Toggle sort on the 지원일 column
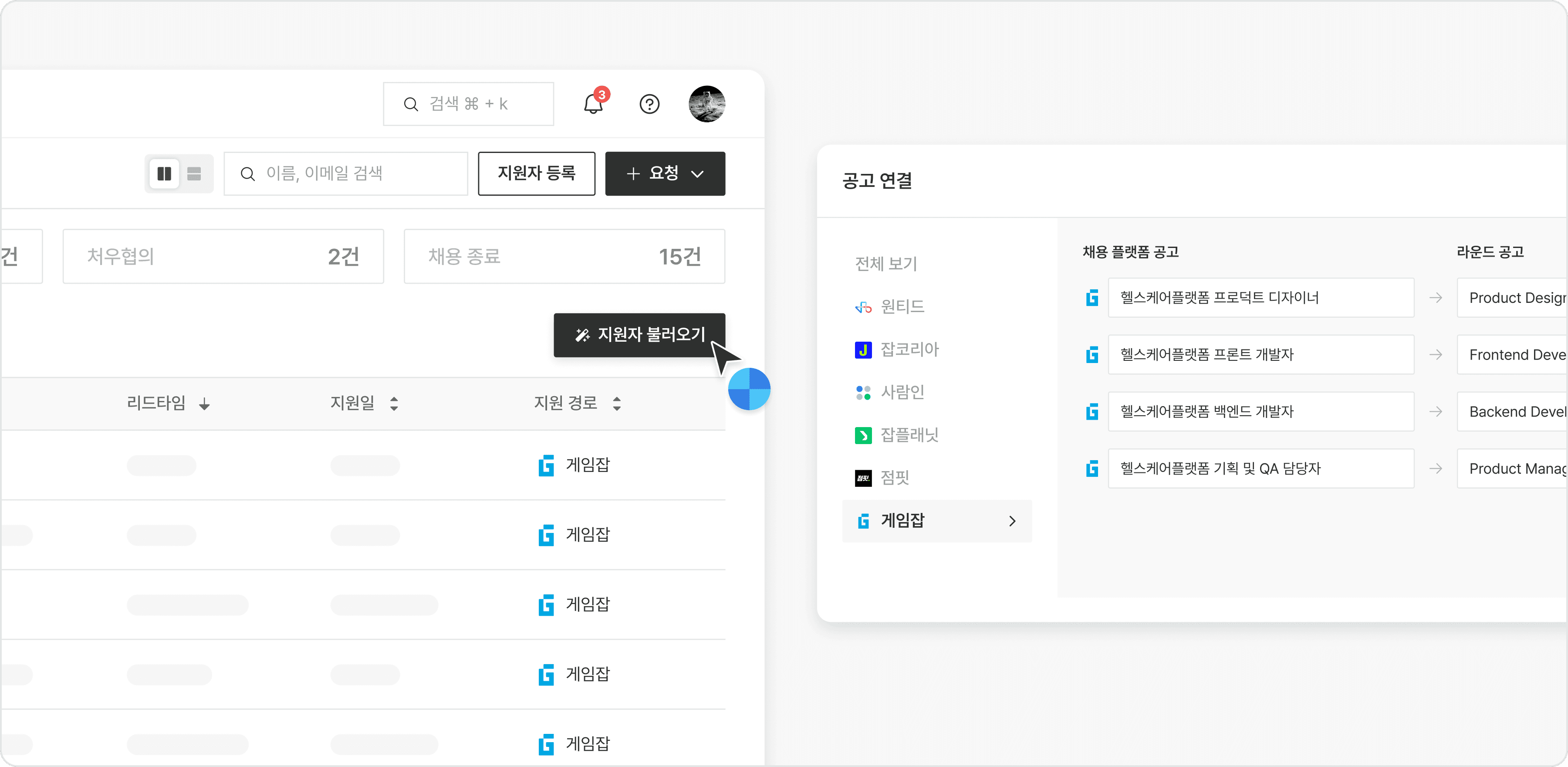The width and height of the screenshot is (1568, 767). click(394, 403)
